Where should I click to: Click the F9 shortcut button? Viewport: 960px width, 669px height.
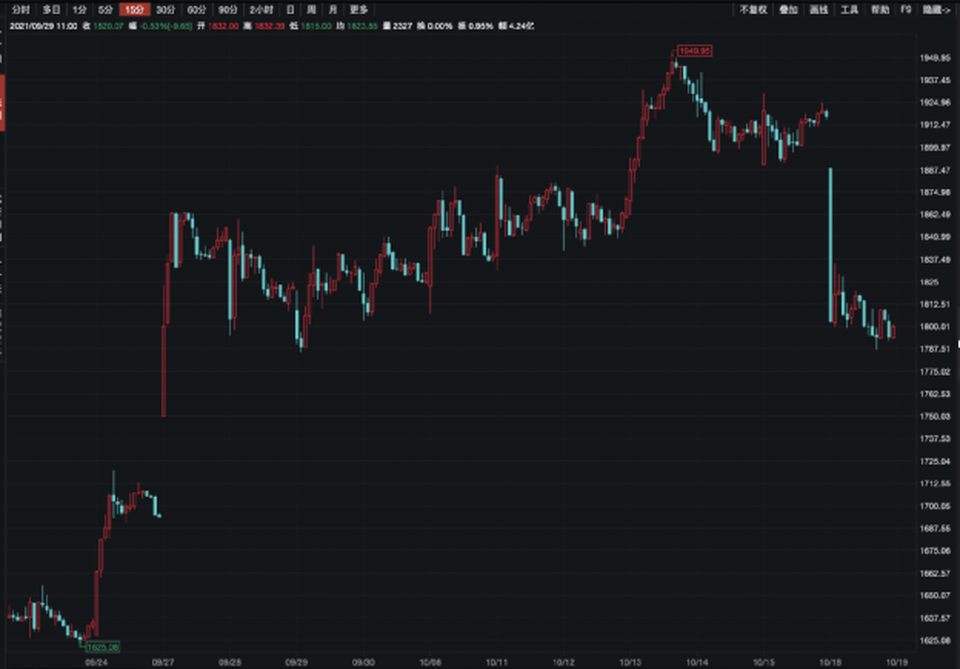pyautogui.click(x=906, y=10)
